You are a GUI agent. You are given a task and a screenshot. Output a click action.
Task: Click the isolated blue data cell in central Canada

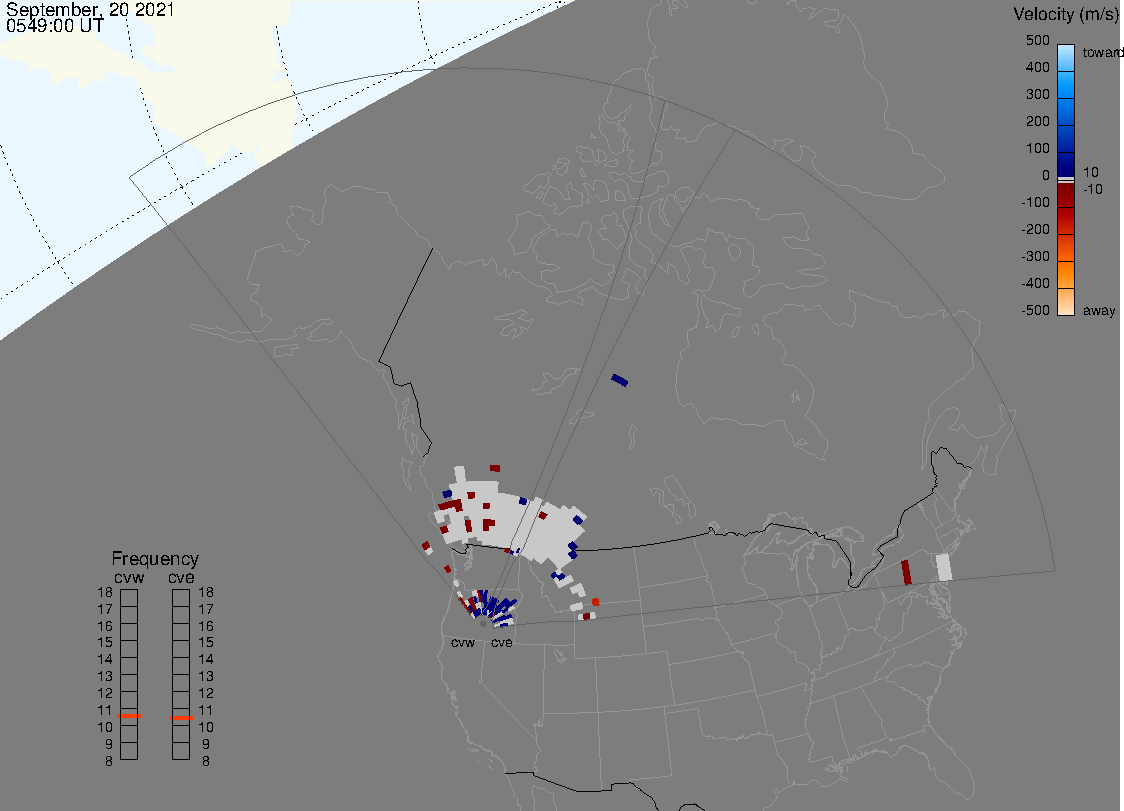click(x=619, y=380)
